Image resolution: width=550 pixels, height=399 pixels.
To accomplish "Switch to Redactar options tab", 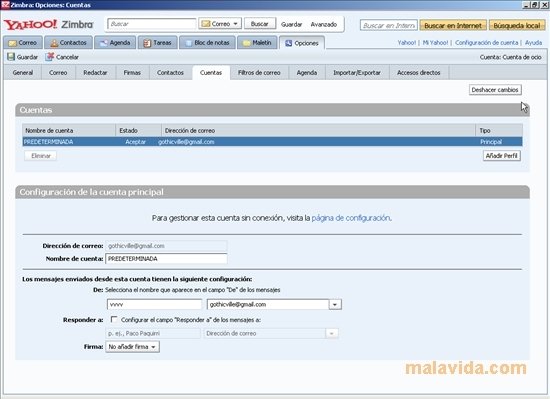I will [95, 73].
